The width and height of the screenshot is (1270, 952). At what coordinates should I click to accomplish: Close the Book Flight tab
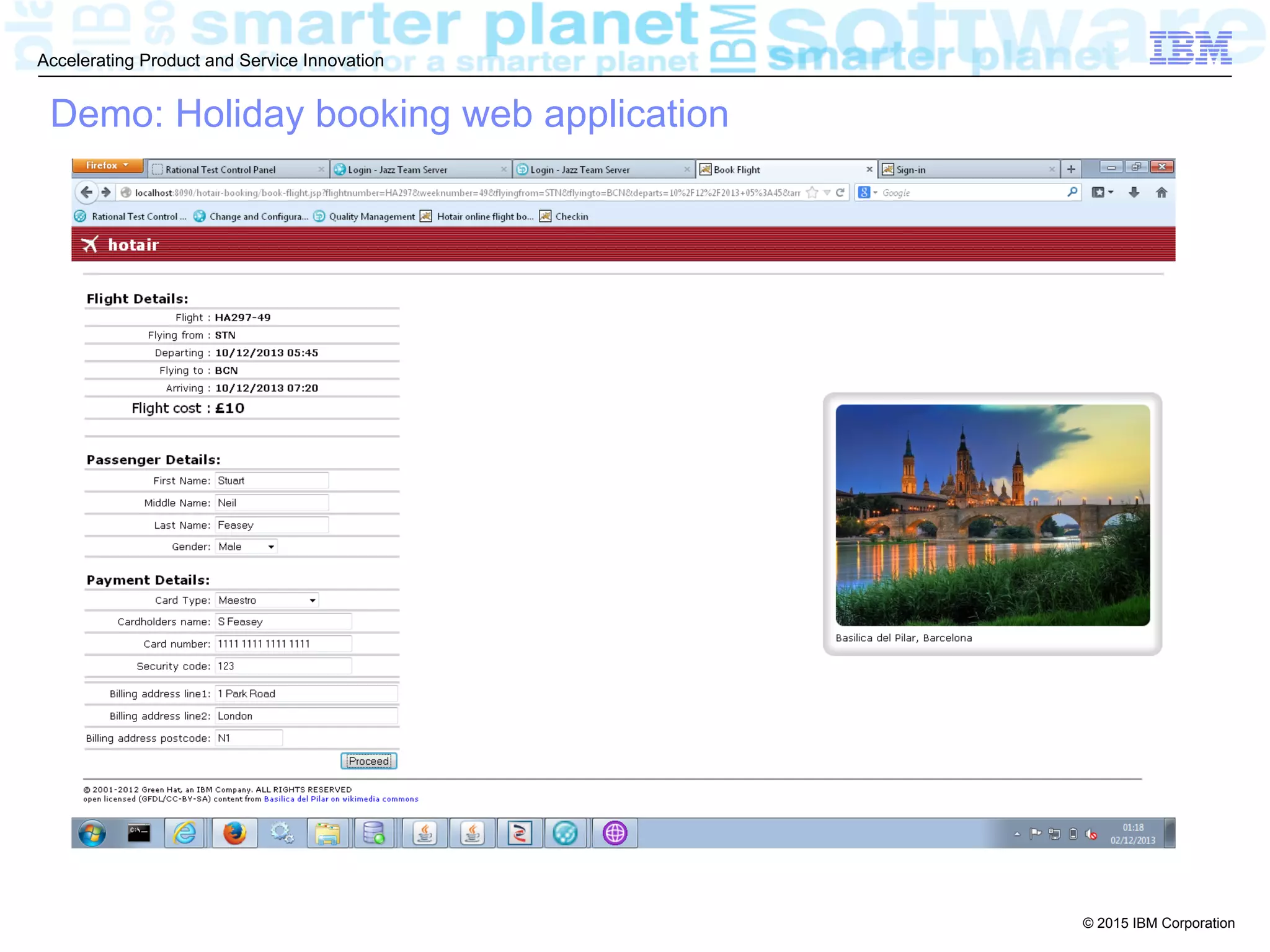coord(869,169)
